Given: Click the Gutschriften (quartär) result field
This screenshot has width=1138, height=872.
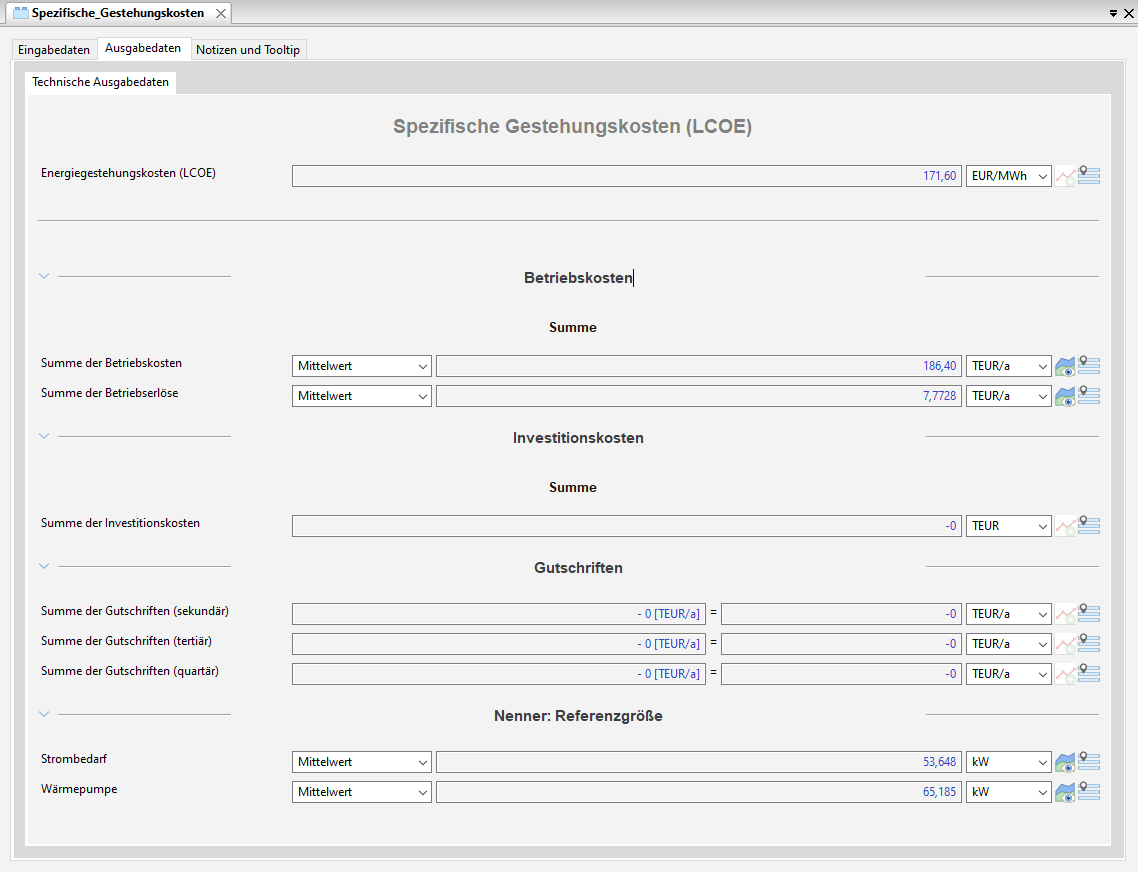Looking at the screenshot, I should [x=842, y=674].
